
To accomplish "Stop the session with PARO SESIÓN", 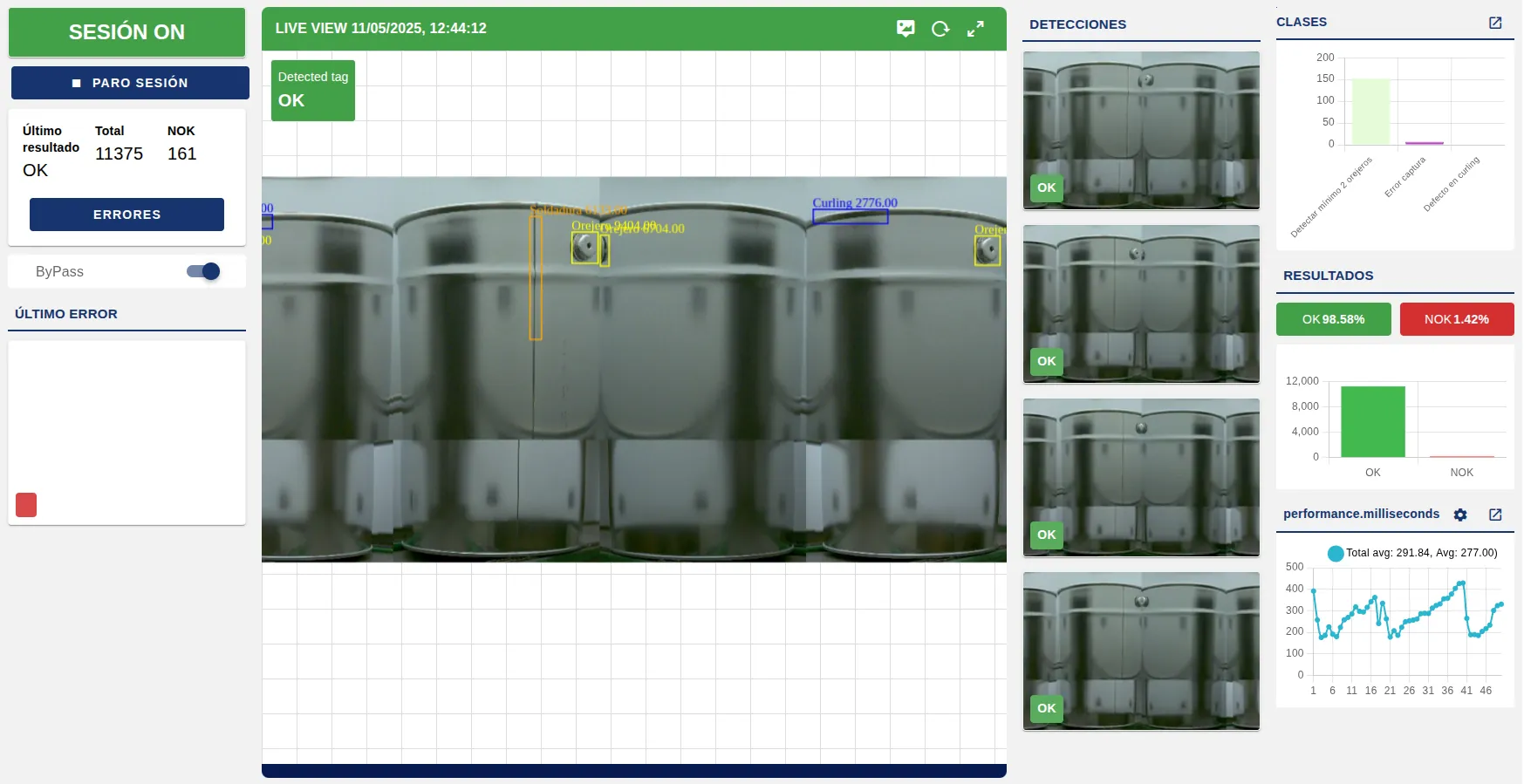I will (x=130, y=83).
